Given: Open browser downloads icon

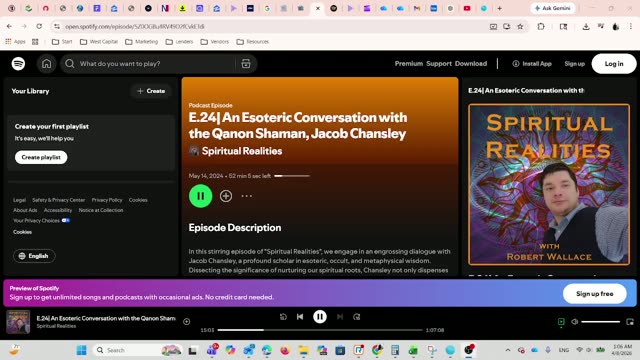Looking at the screenshot, I should 586,27.
